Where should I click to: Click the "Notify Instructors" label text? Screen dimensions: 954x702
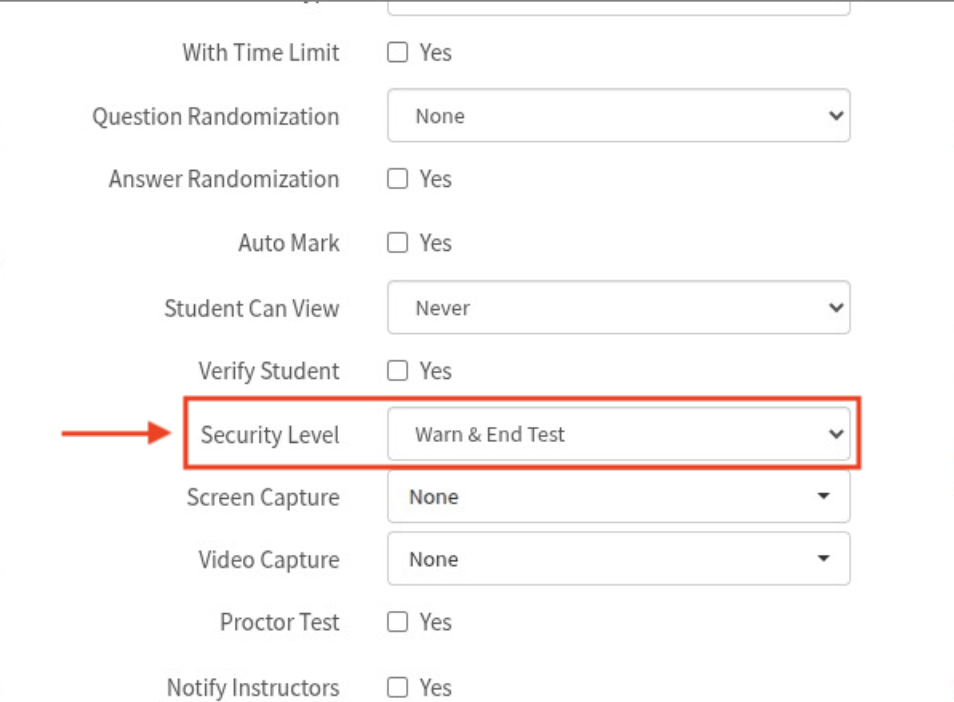pyautogui.click(x=253, y=688)
